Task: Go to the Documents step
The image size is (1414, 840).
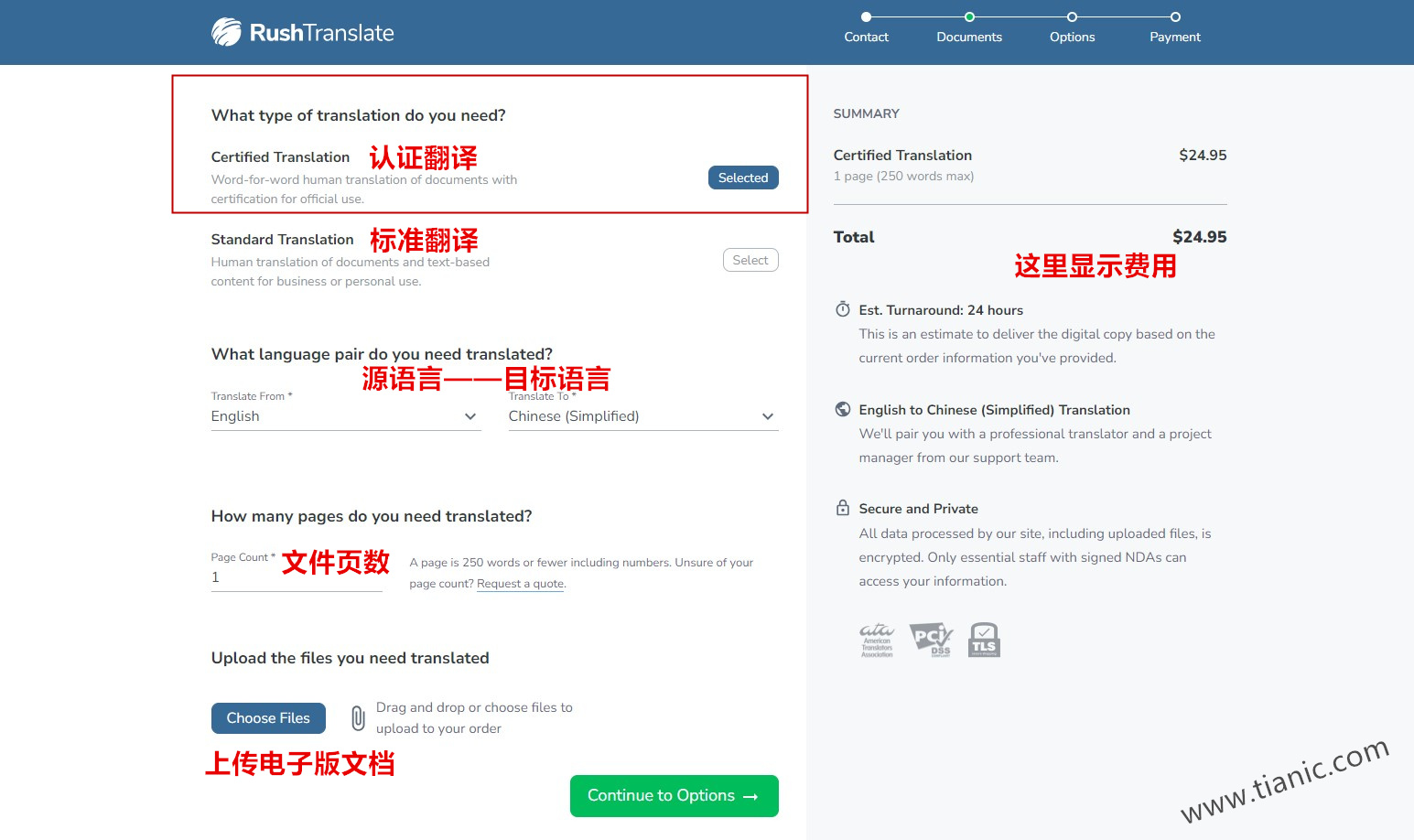Action: [x=969, y=27]
